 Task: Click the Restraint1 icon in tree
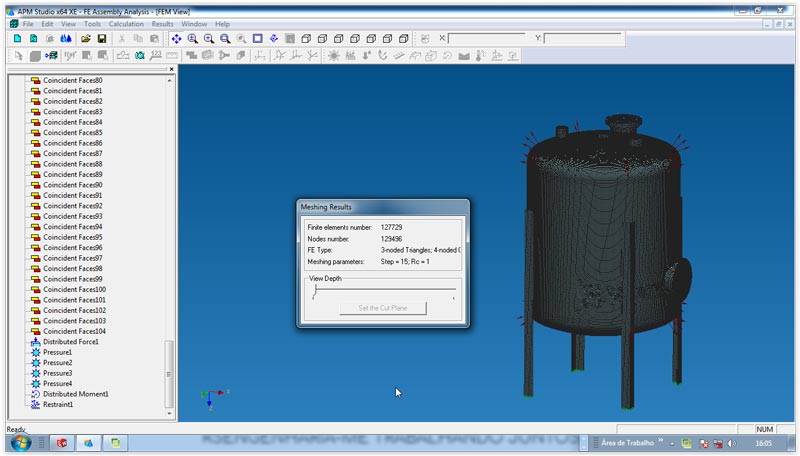point(36,404)
